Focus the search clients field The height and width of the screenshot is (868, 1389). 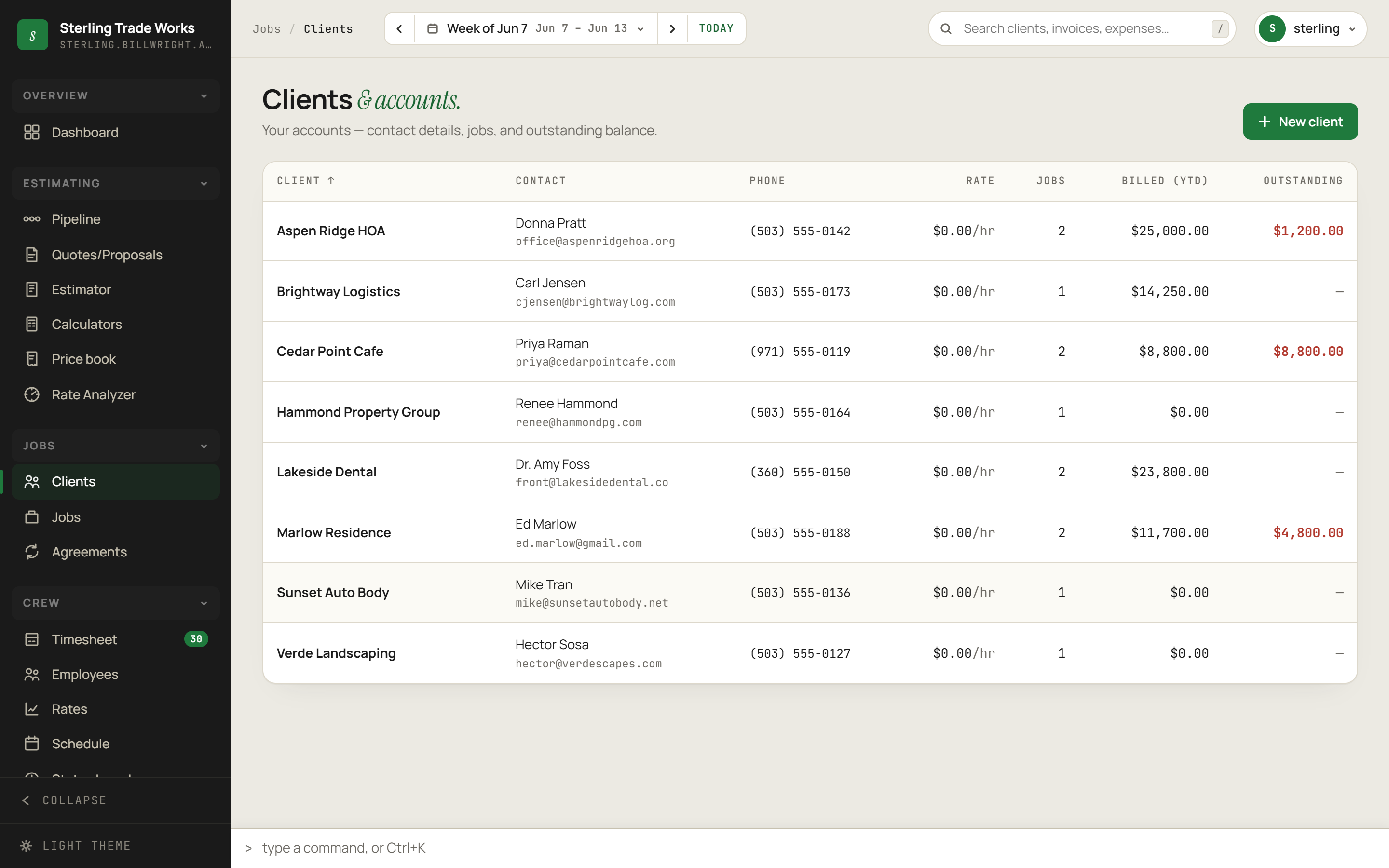click(1081, 28)
